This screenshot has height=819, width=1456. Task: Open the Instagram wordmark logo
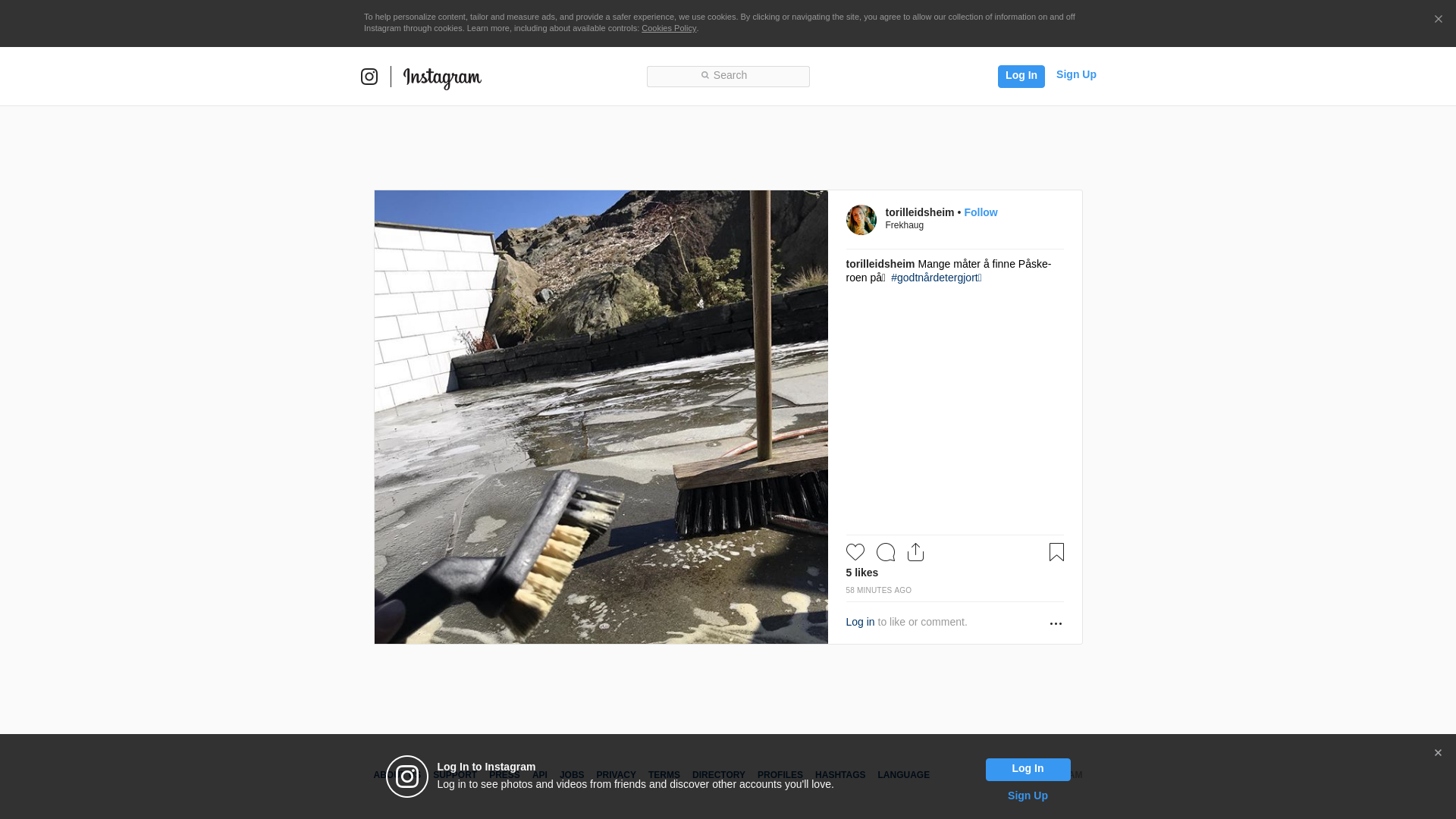[x=442, y=78]
